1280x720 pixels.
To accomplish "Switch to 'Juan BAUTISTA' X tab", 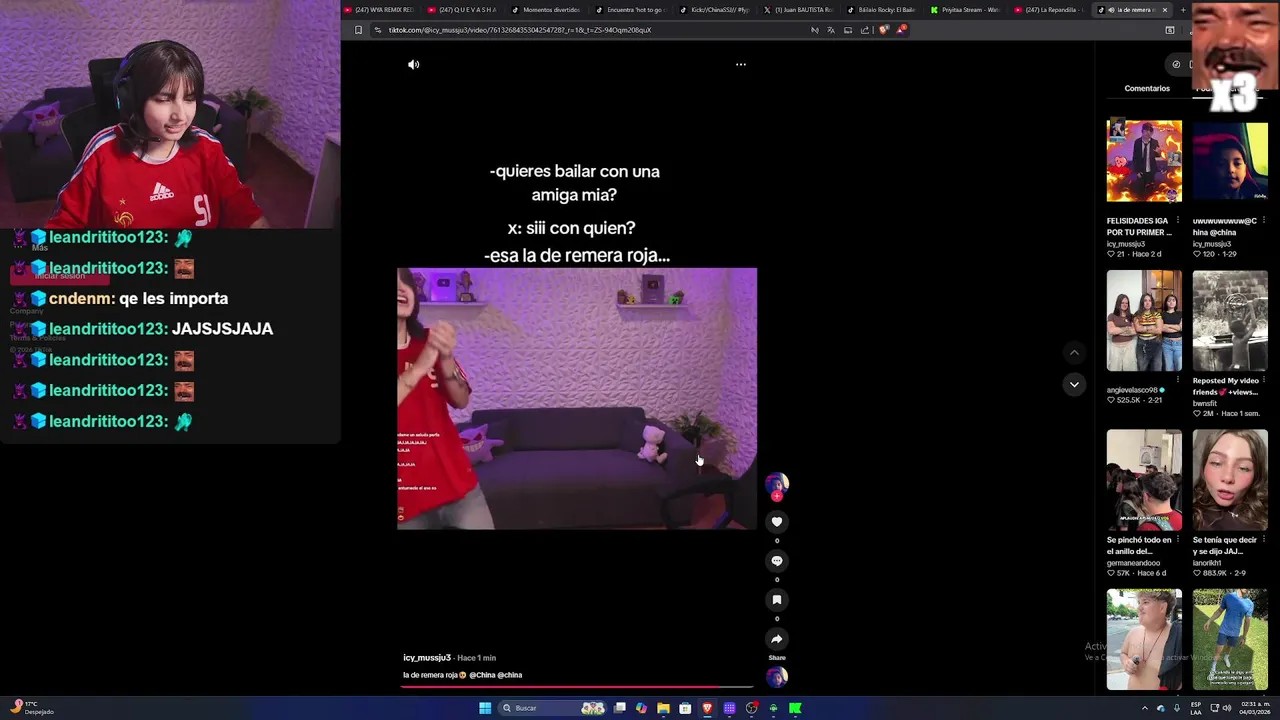I will coord(798,10).
